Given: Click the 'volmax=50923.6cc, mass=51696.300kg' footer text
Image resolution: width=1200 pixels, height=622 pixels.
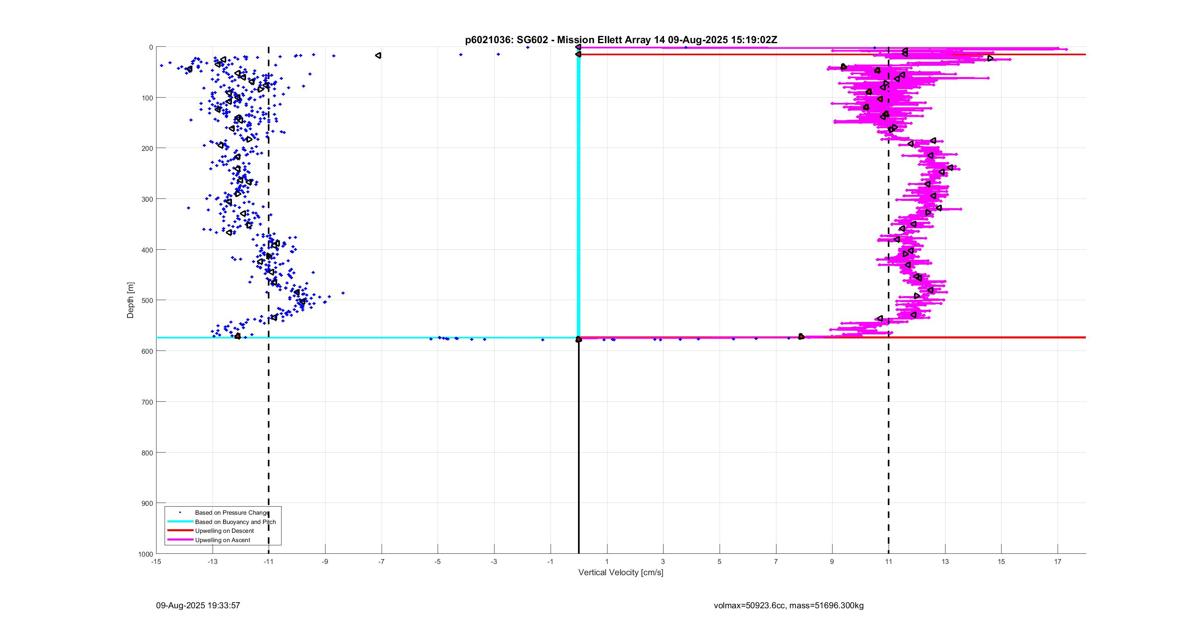Looking at the screenshot, I should 789,605.
